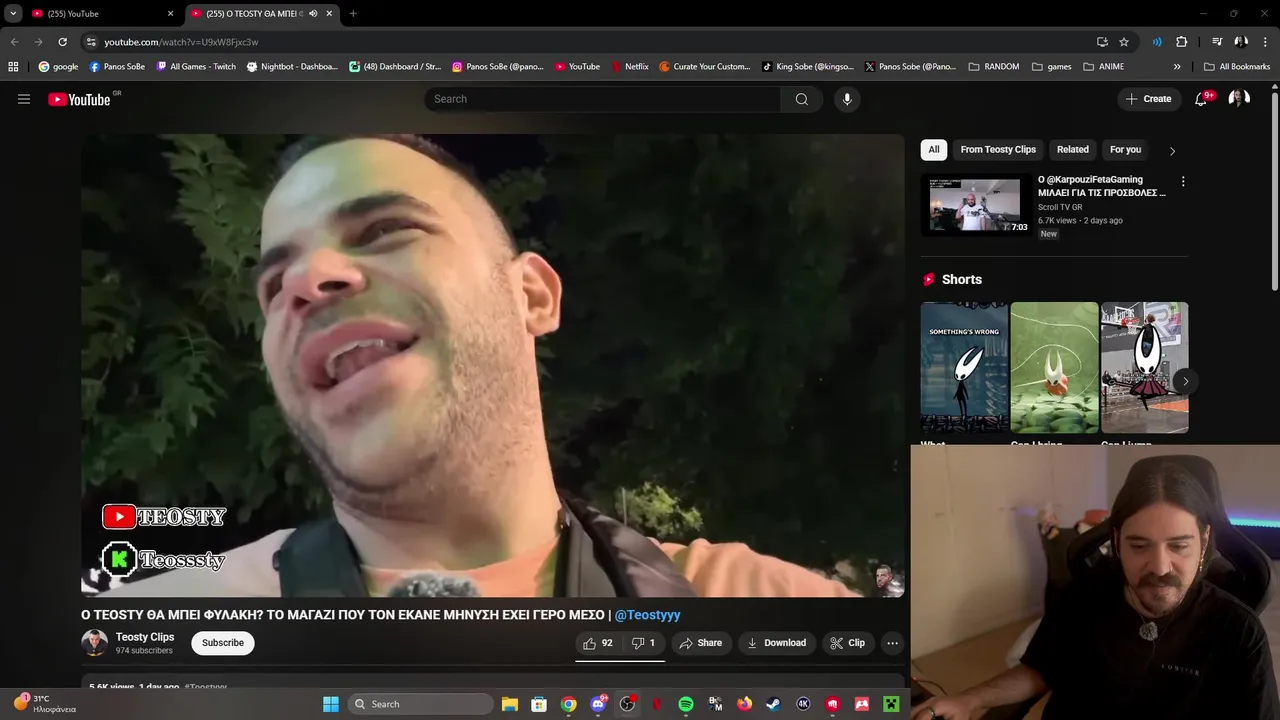Open the games bookmarks folder
The image size is (1280, 720).
point(1050,67)
